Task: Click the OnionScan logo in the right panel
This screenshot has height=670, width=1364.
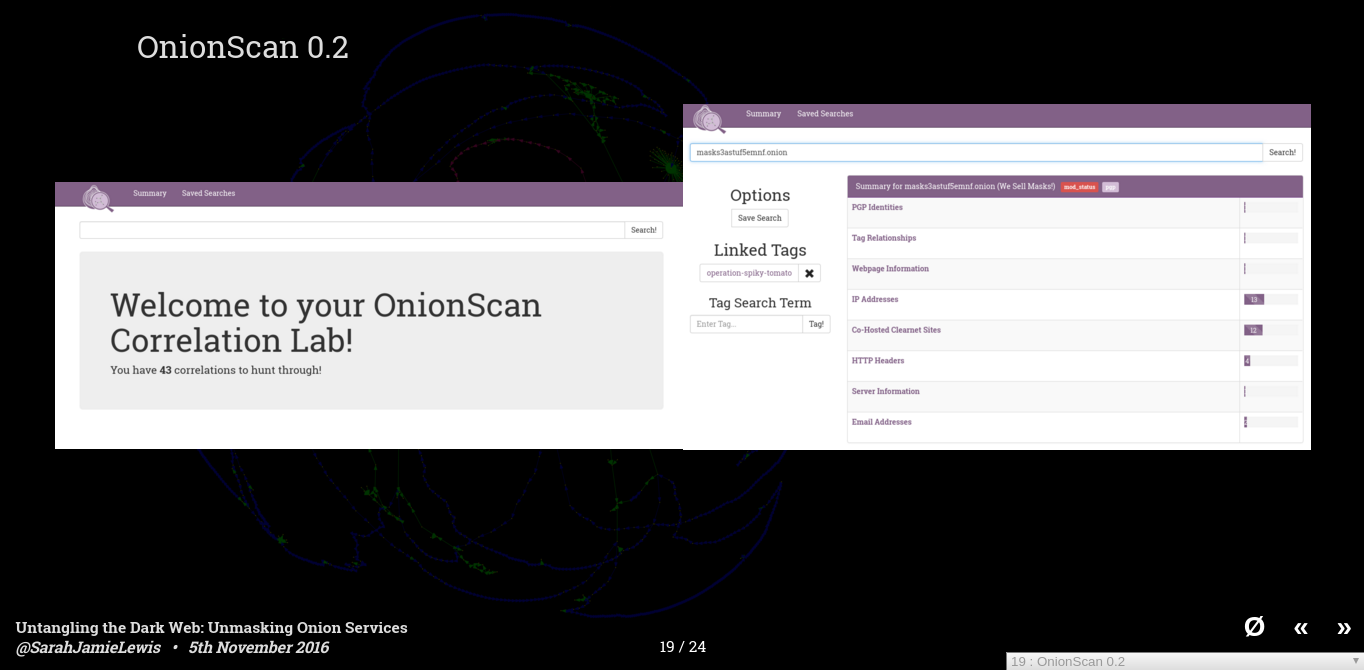Action: 708,119
